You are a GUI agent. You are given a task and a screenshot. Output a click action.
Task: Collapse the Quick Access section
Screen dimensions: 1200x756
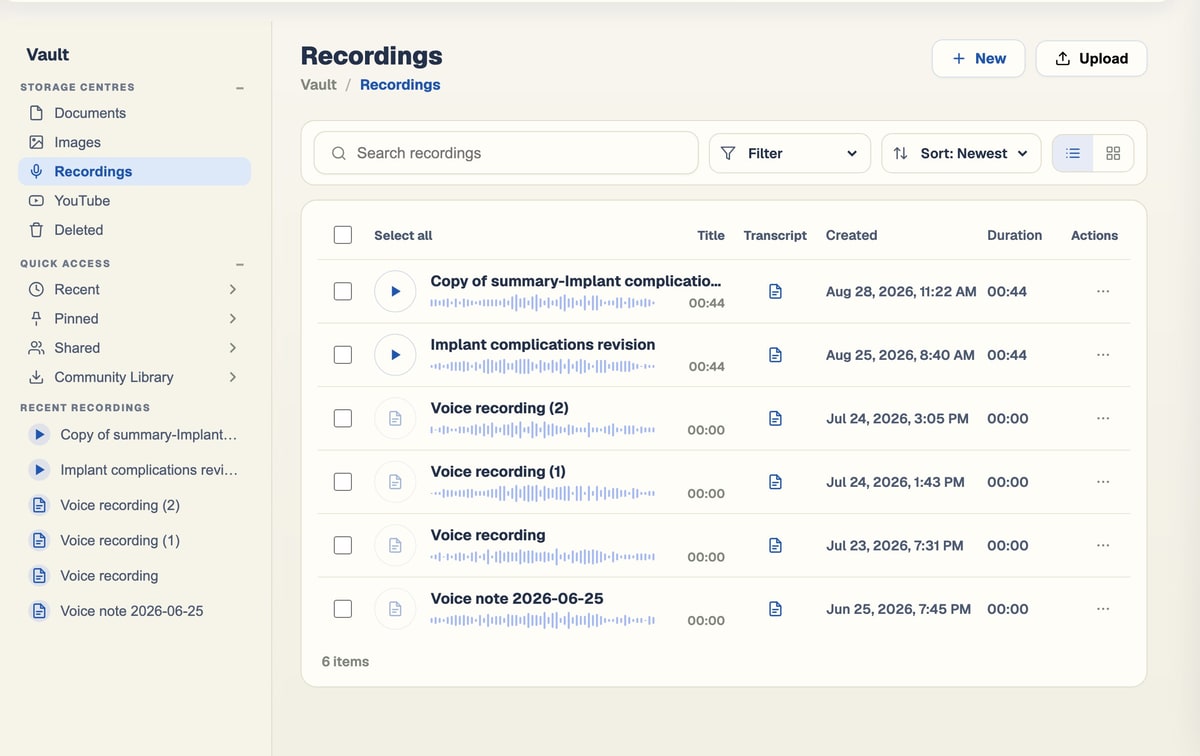(x=240, y=264)
